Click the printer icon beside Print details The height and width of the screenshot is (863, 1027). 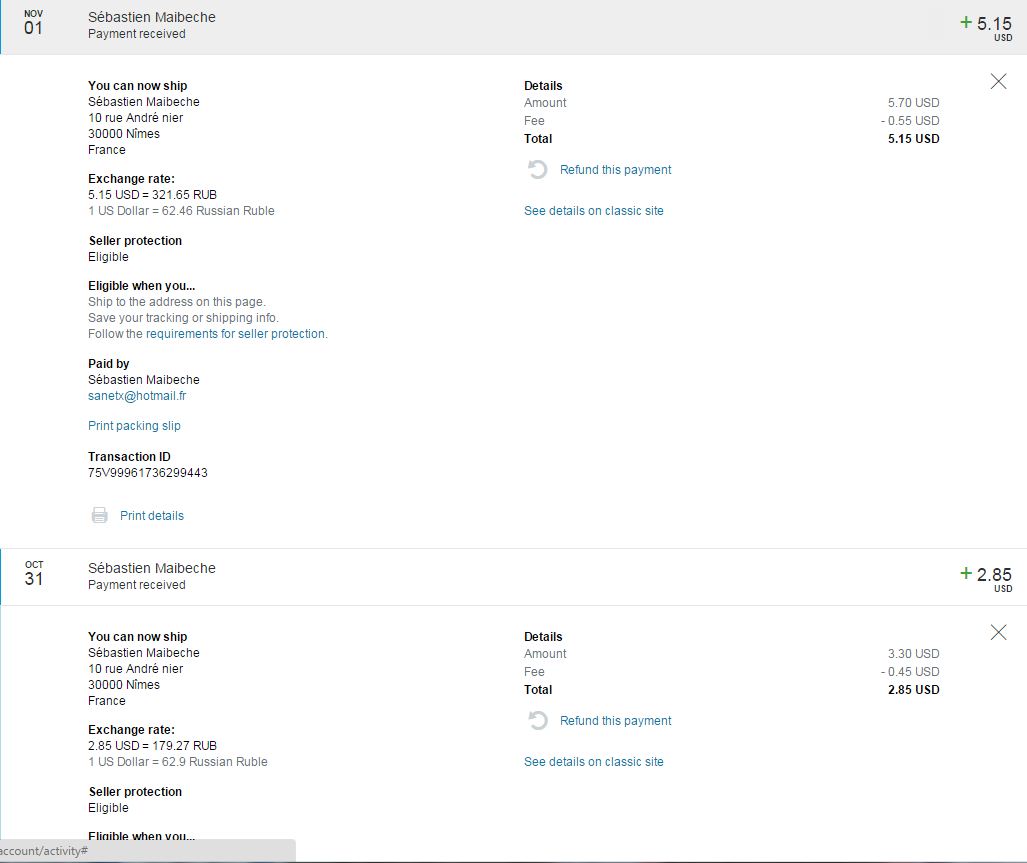click(100, 516)
